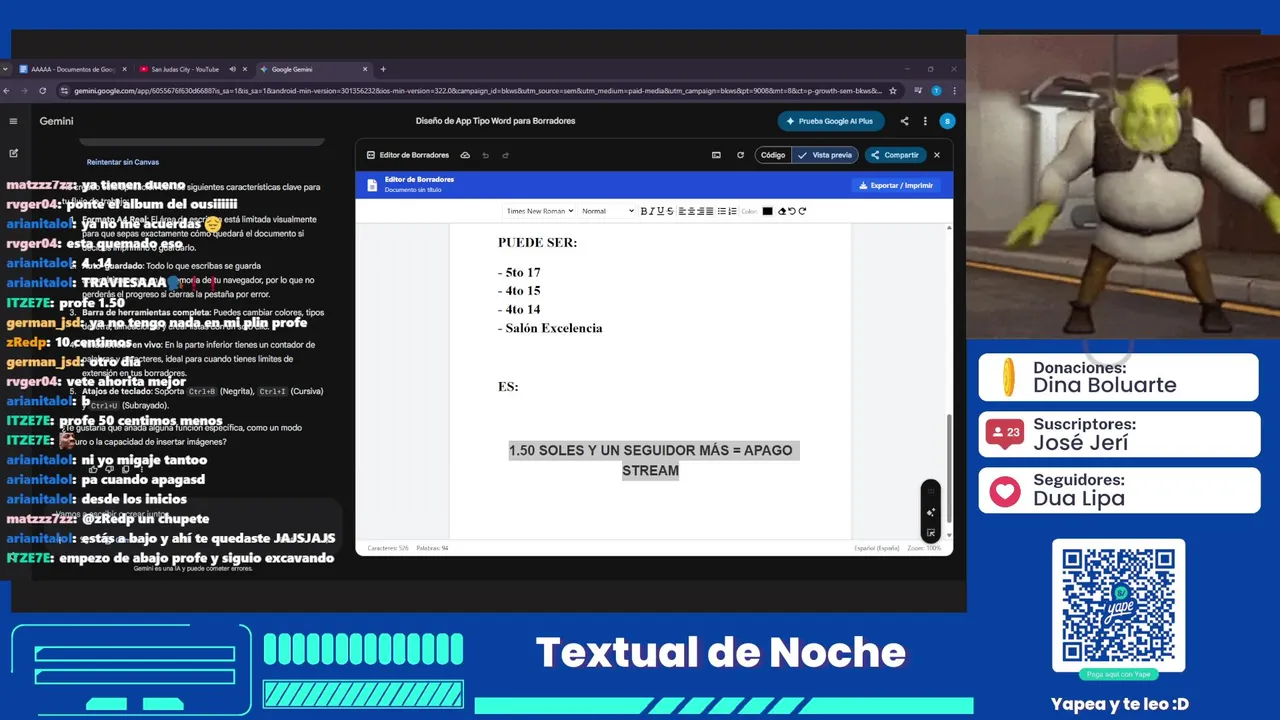Click the Salón Excelencia line in document
The height and width of the screenshot is (720, 1280).
click(x=550, y=328)
